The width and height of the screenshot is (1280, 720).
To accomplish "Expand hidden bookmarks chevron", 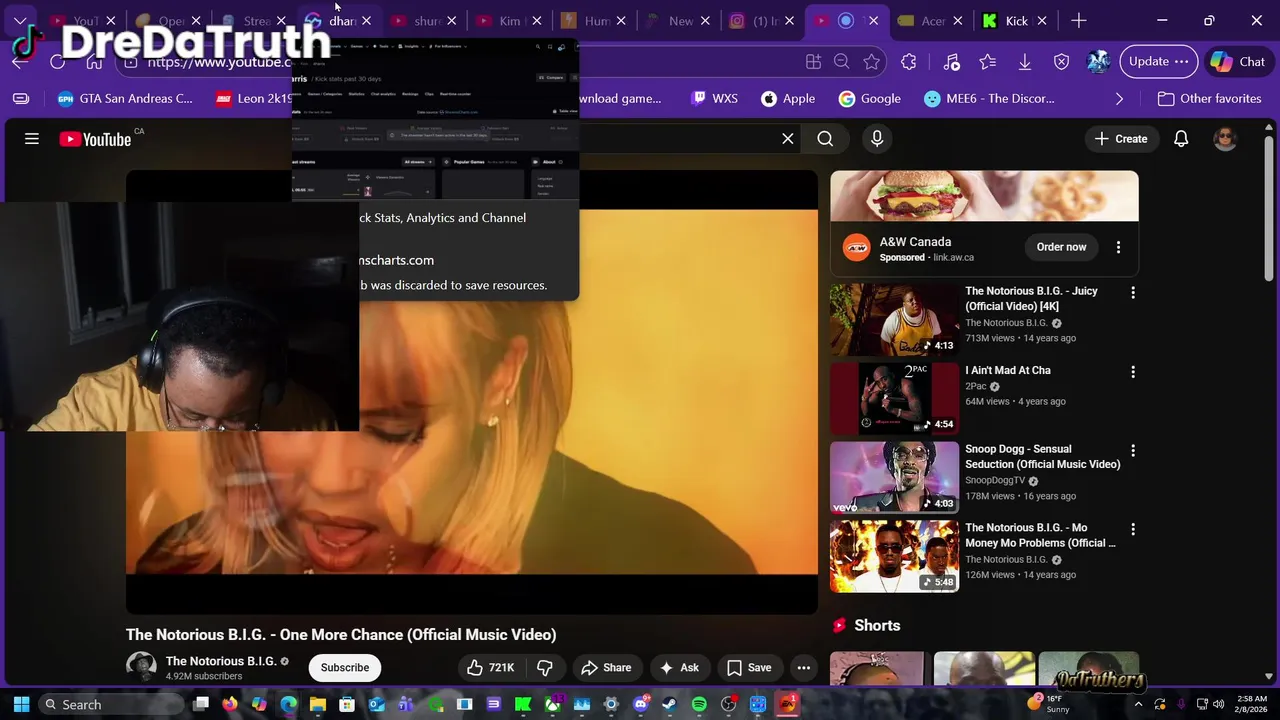I will (1119, 98).
